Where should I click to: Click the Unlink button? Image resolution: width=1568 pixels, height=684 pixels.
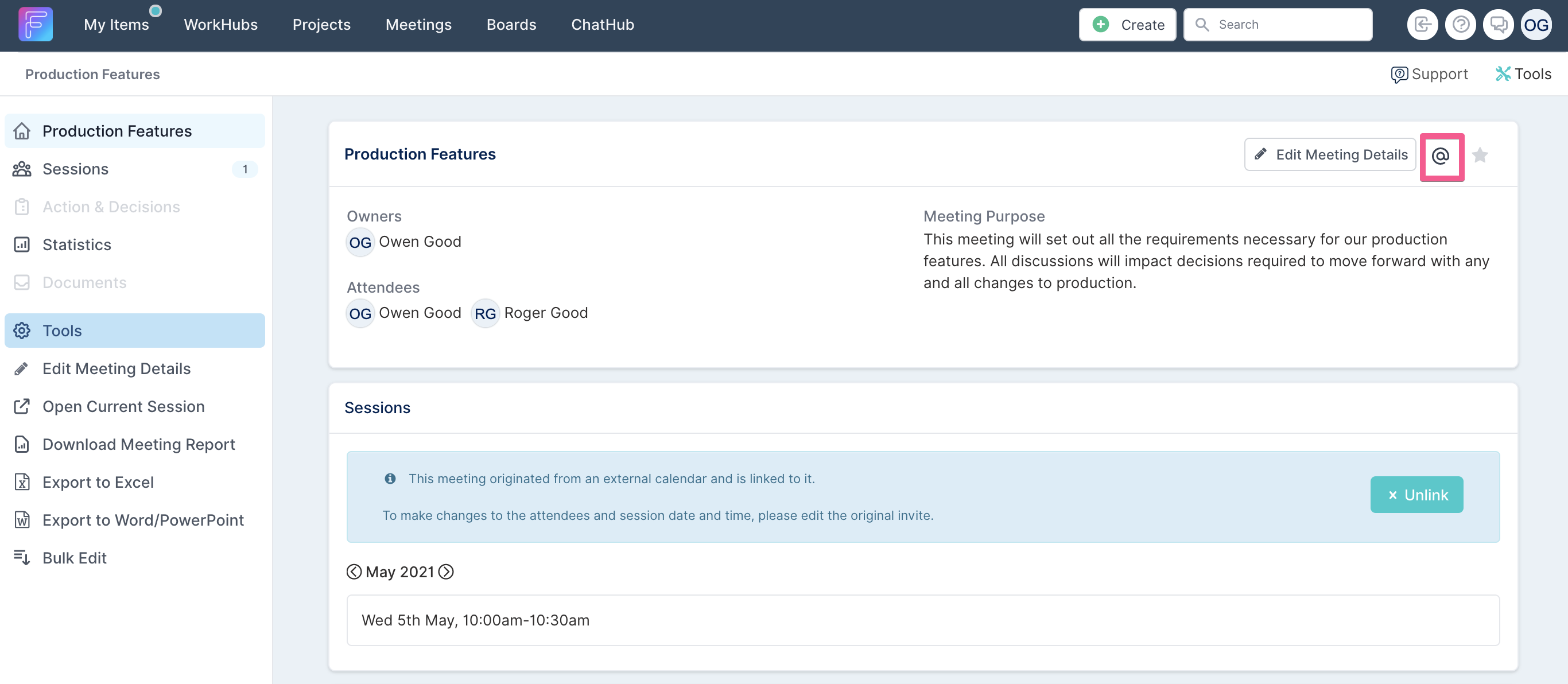click(x=1416, y=495)
